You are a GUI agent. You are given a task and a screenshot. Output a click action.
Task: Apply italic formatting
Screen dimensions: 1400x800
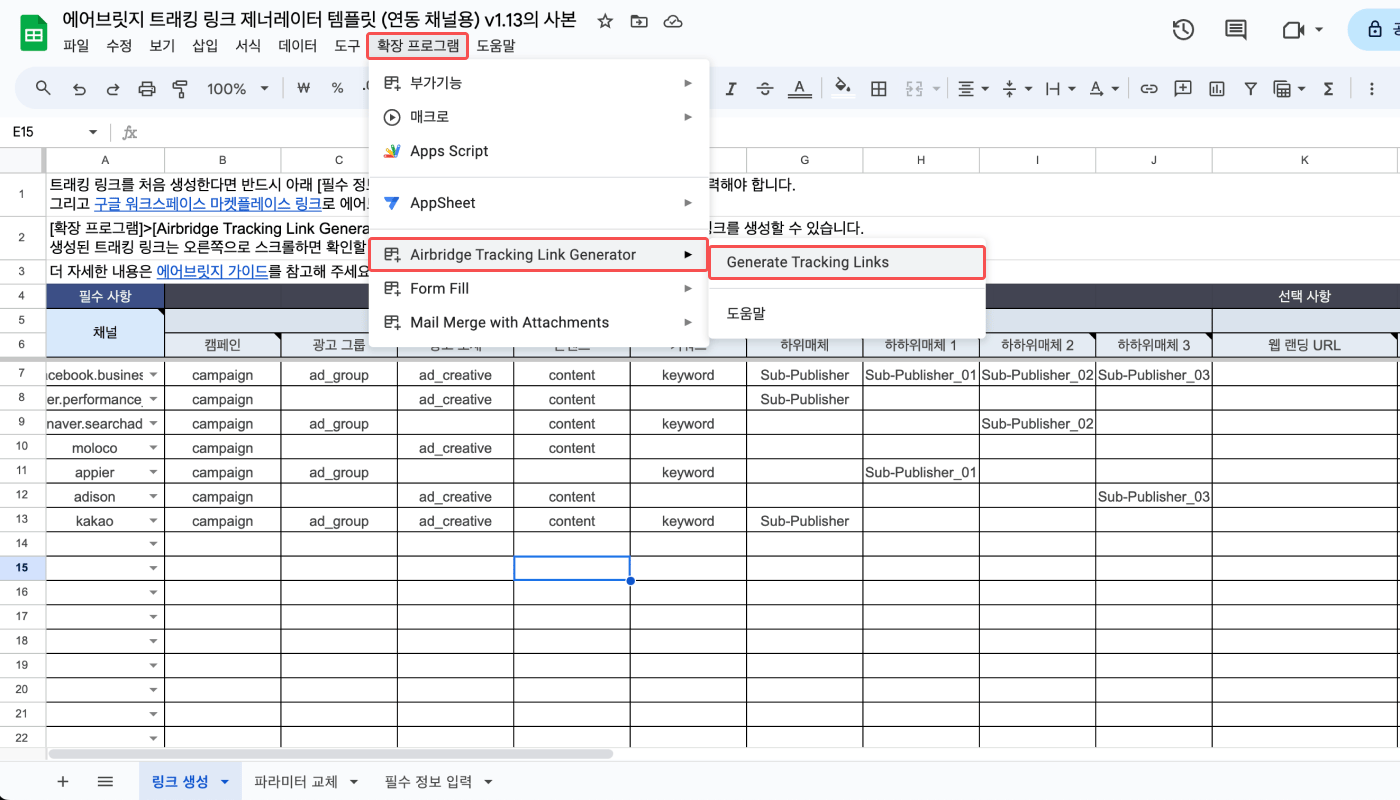[731, 89]
